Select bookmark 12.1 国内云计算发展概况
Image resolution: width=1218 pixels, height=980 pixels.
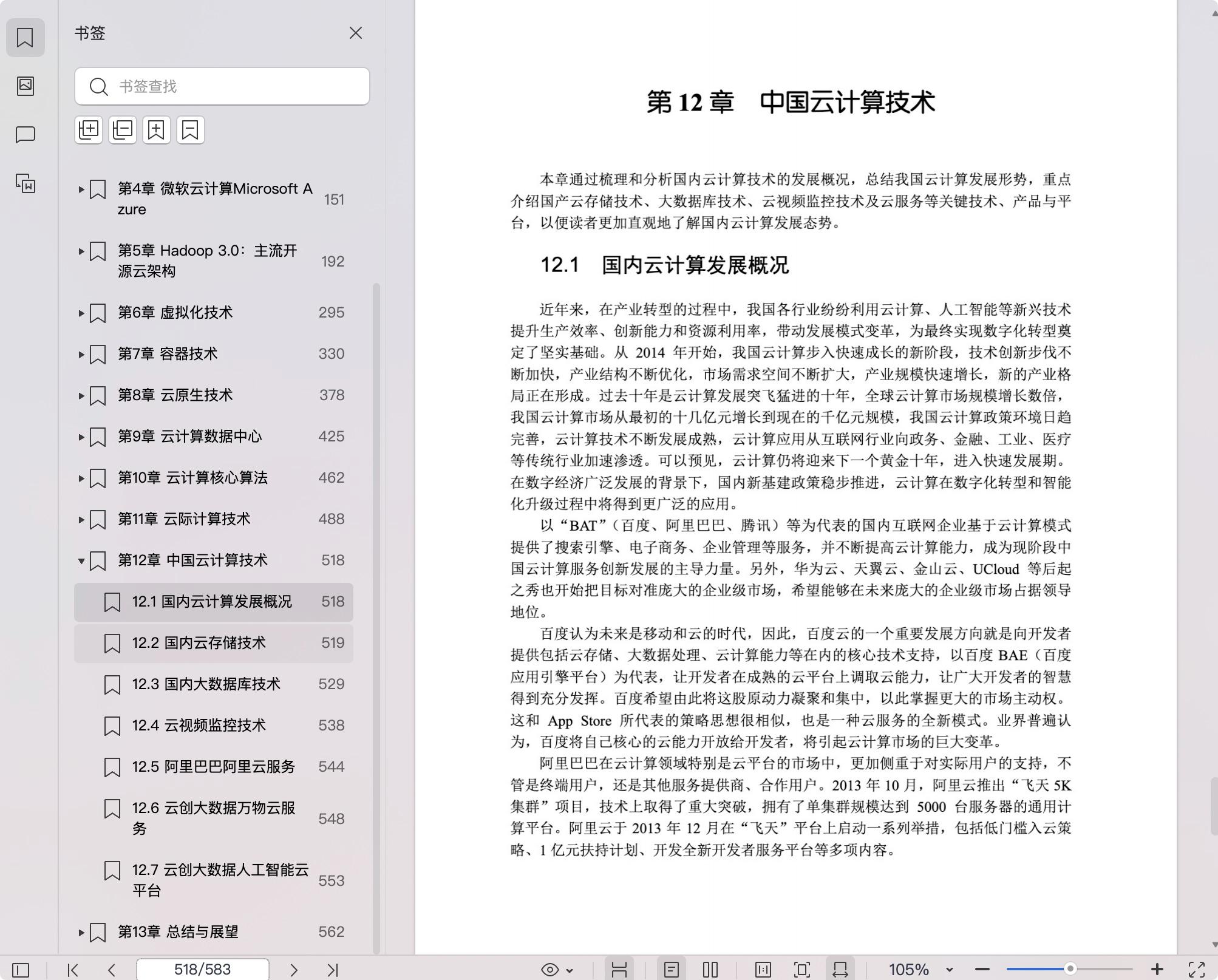click(x=214, y=602)
